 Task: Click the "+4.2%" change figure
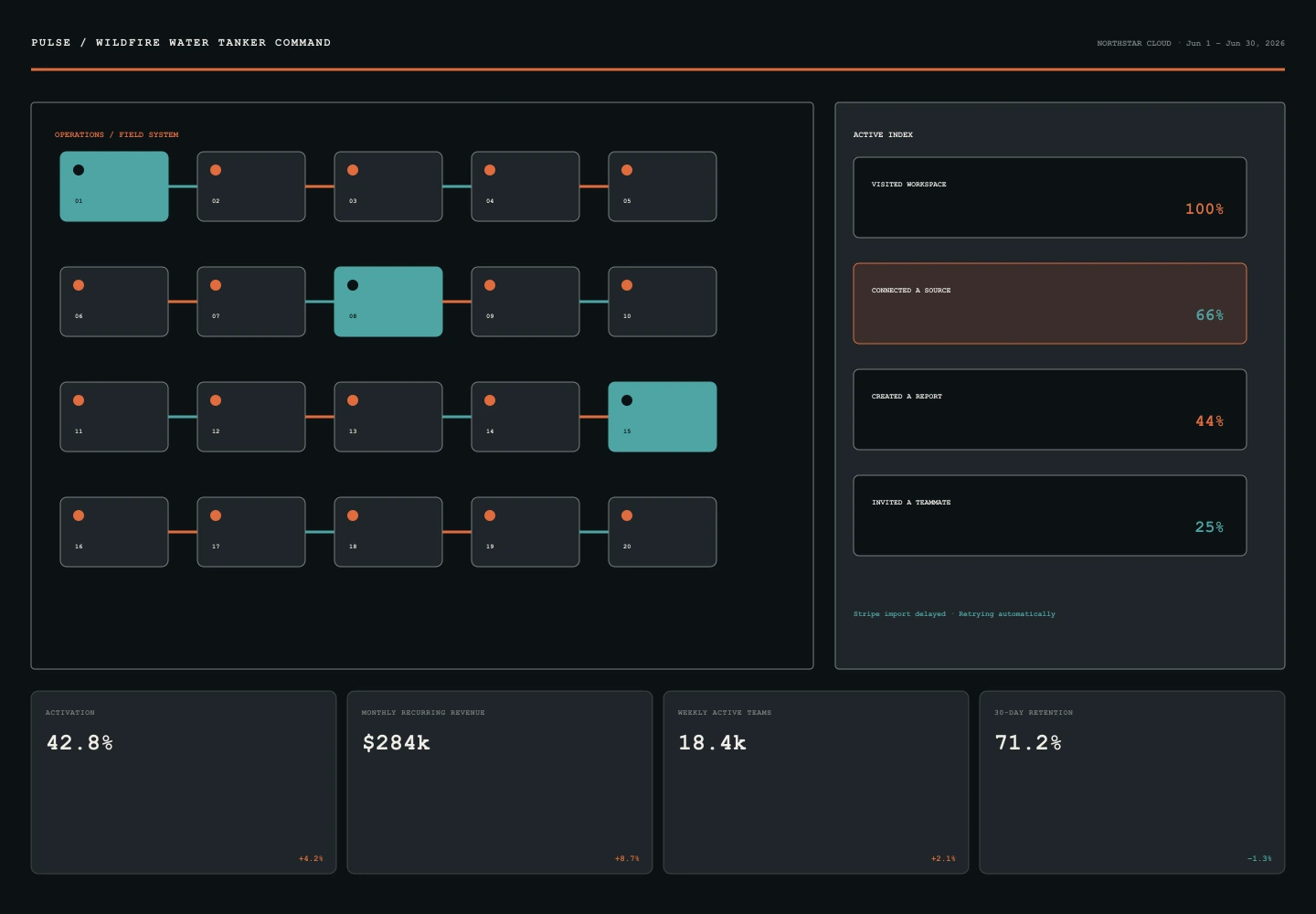(x=311, y=859)
